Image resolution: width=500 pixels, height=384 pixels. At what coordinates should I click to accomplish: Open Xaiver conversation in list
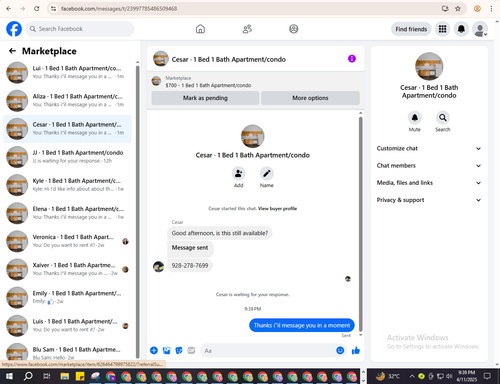(x=67, y=269)
